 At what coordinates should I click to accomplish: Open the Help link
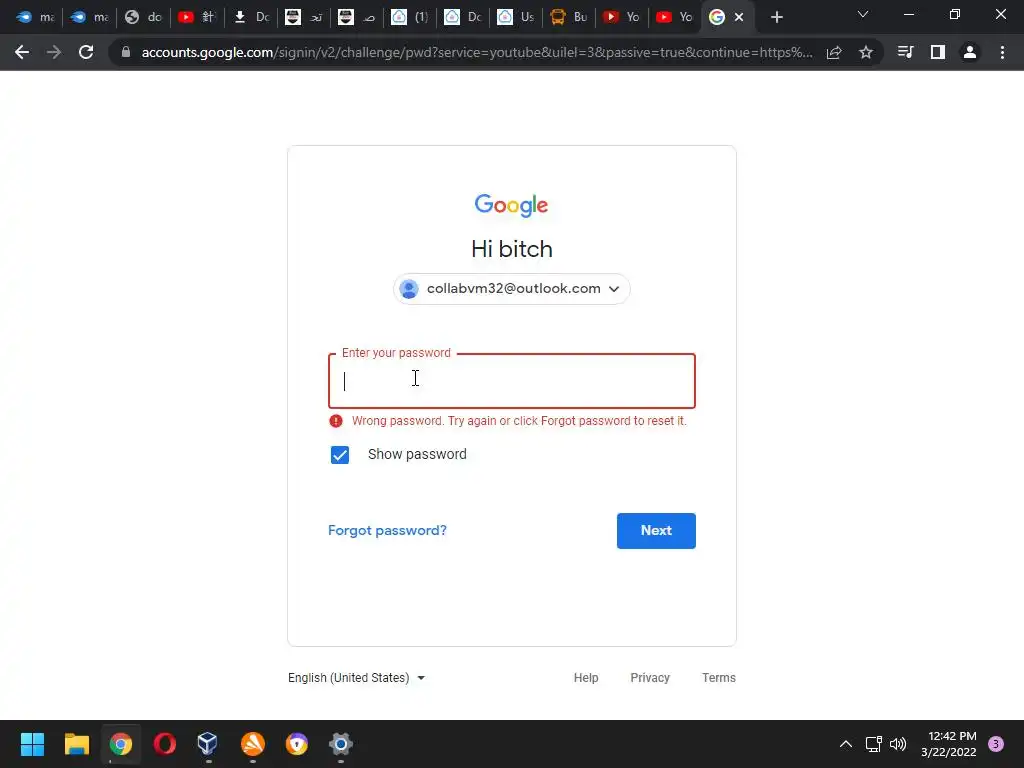586,678
